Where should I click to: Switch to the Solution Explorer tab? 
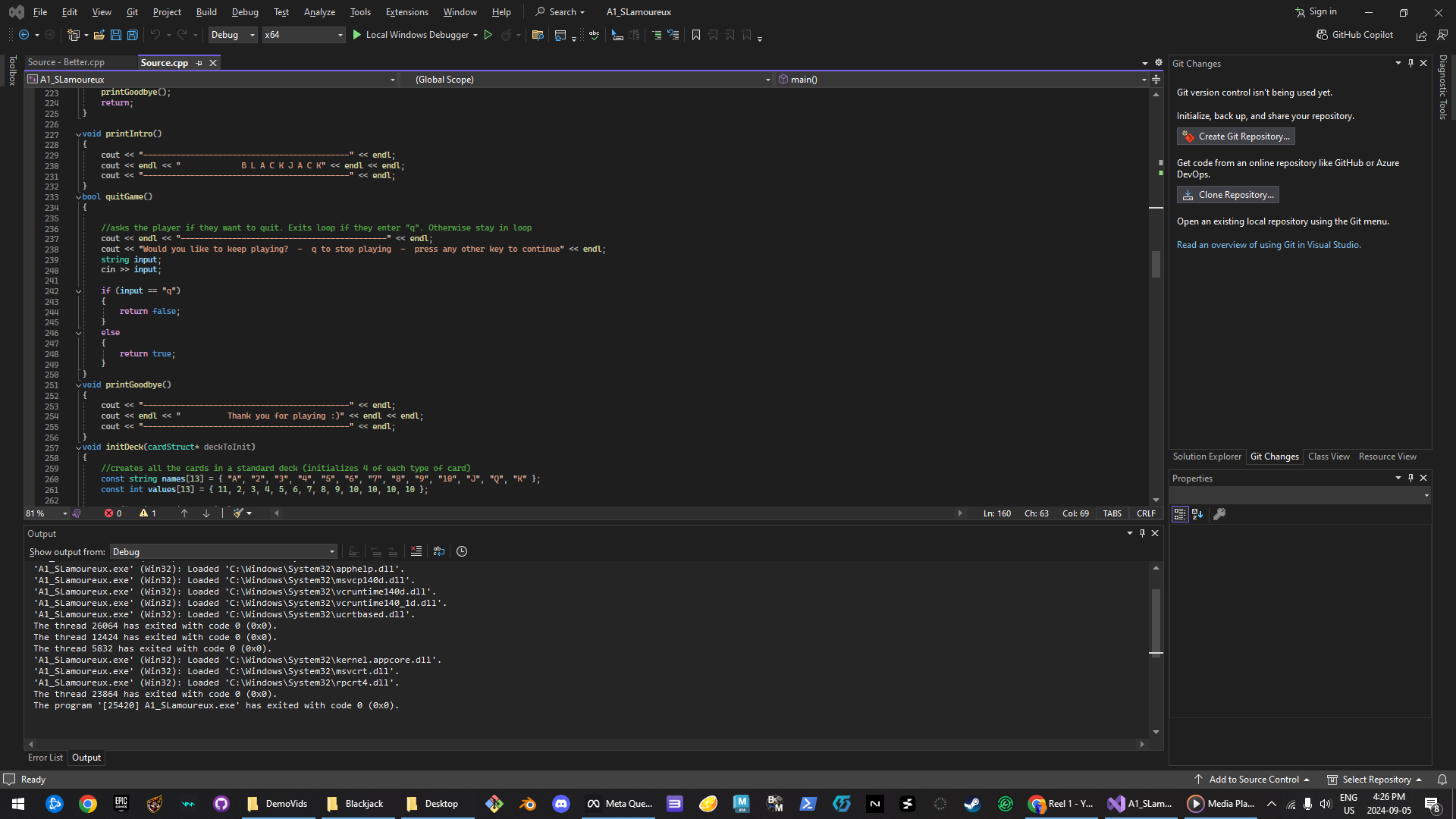(1207, 457)
